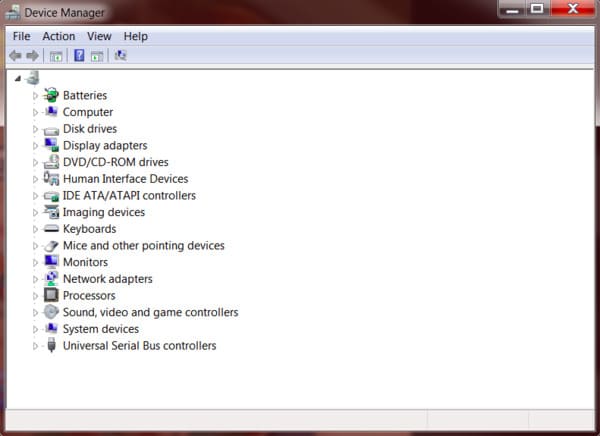Open the Help question mark toolbar icon
The height and width of the screenshot is (436, 600).
coord(79,56)
